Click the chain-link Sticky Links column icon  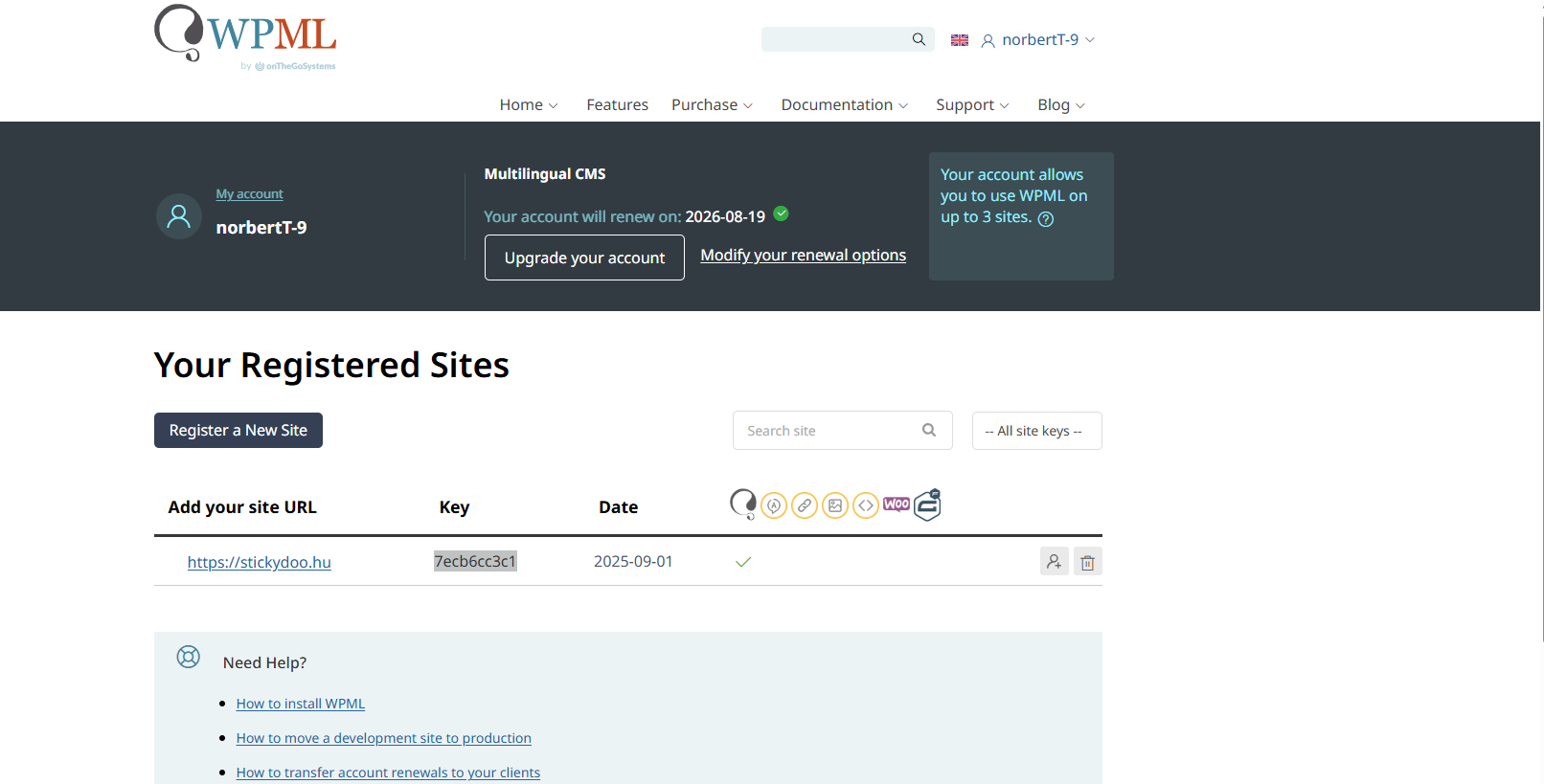pyautogui.click(x=805, y=505)
